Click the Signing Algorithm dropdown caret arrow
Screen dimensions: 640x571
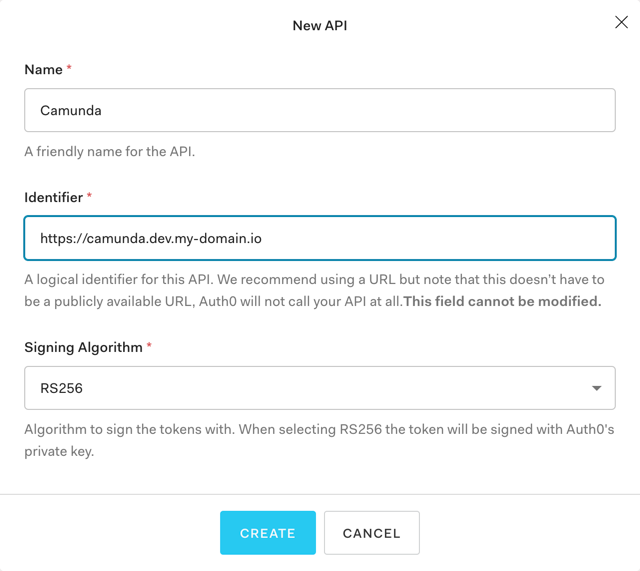(x=596, y=388)
